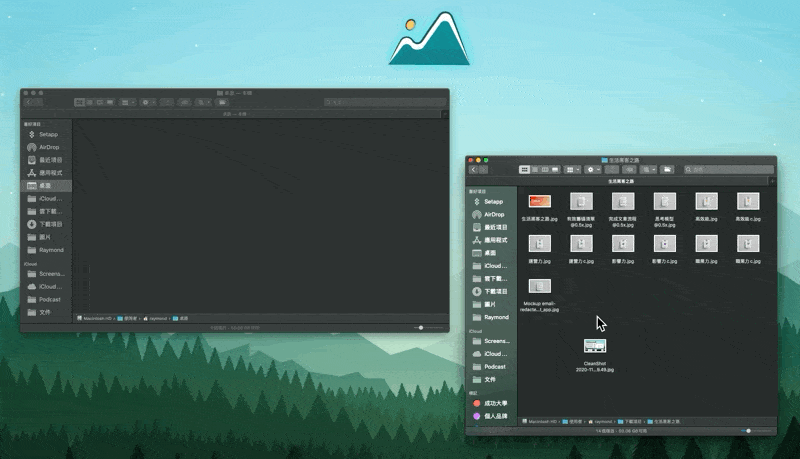Click Share button in 生活黑客之路 window toolbar
This screenshot has width=800, height=459.
click(612, 170)
